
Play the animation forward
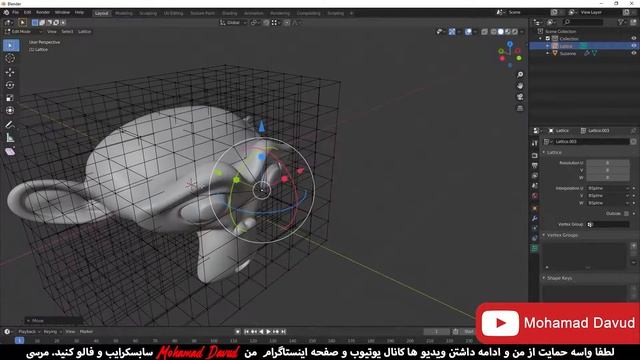pos(269,331)
